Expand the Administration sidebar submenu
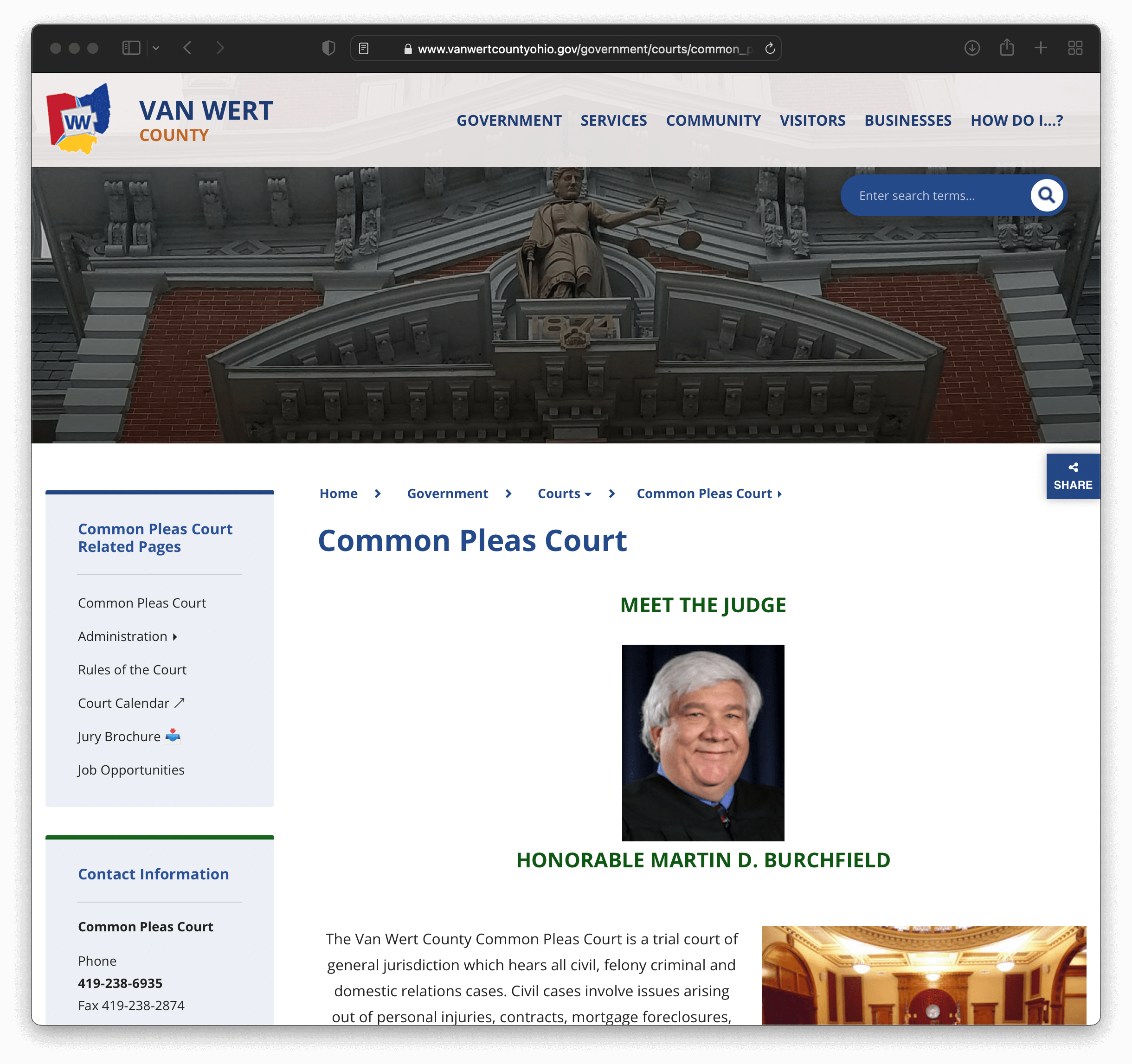 point(175,636)
